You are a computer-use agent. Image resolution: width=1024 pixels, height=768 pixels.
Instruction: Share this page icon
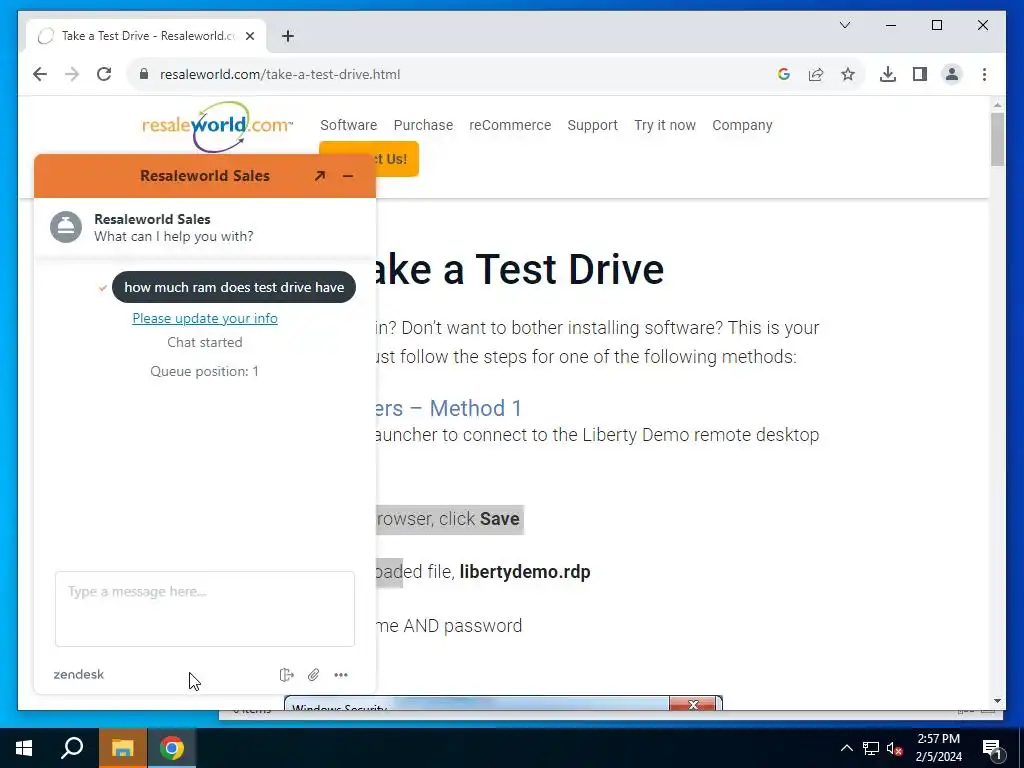(816, 74)
